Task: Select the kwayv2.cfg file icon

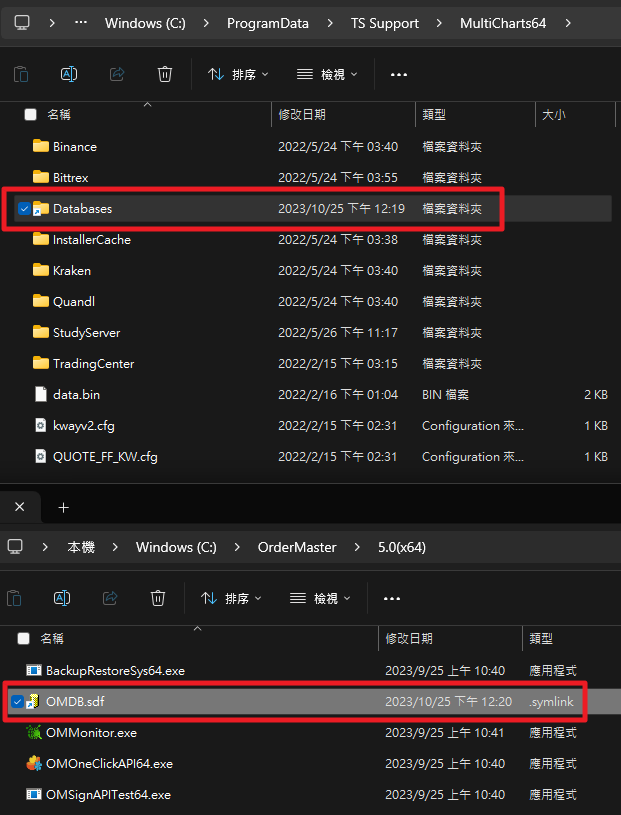Action: click(41, 426)
